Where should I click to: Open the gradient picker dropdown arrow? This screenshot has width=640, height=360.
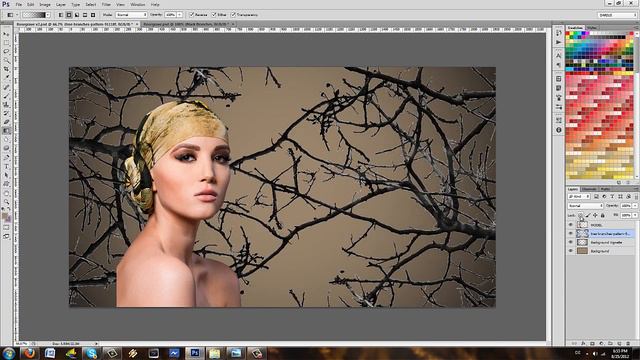[48, 15]
